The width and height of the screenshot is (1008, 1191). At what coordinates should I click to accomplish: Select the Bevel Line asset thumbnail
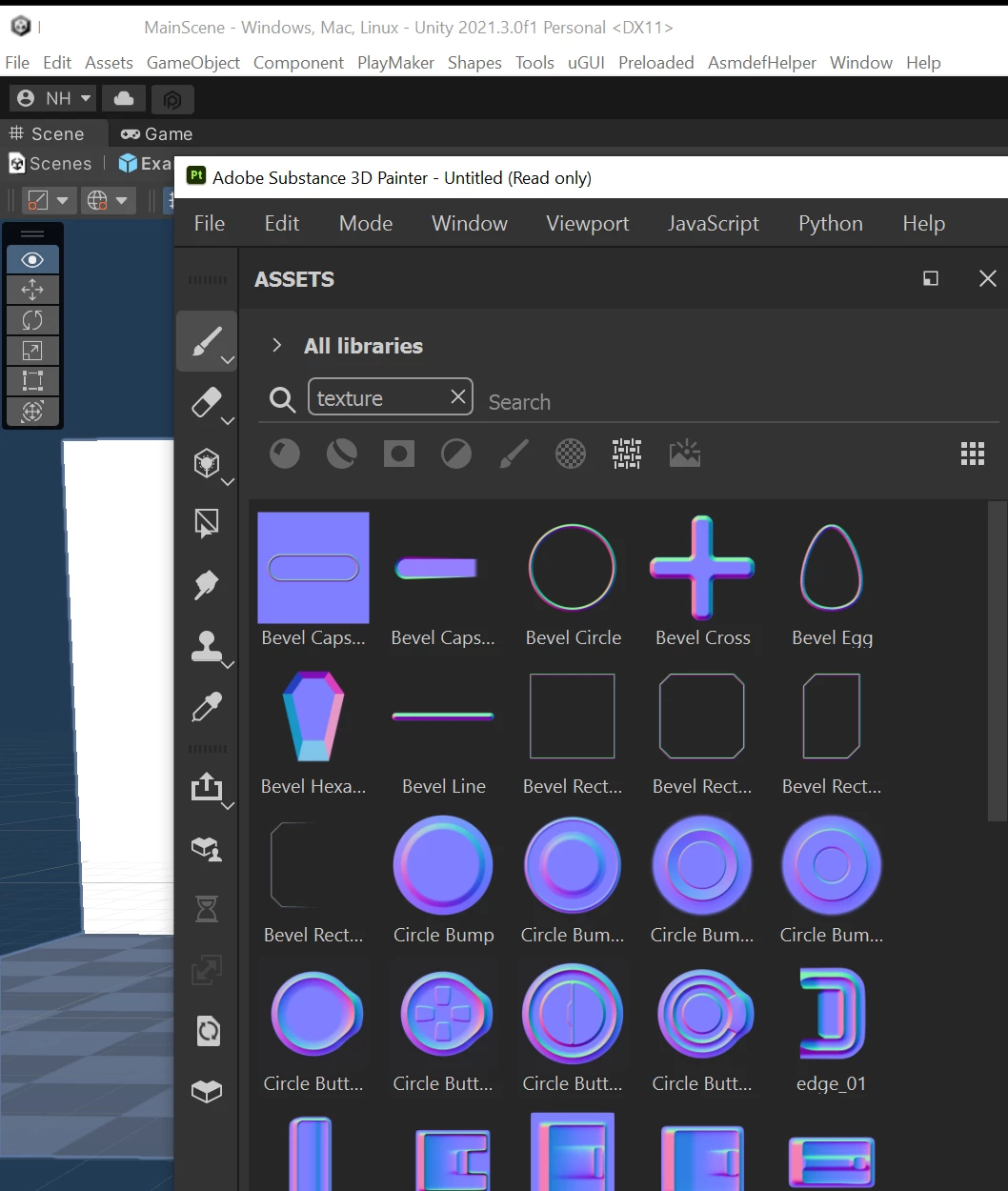(x=443, y=717)
